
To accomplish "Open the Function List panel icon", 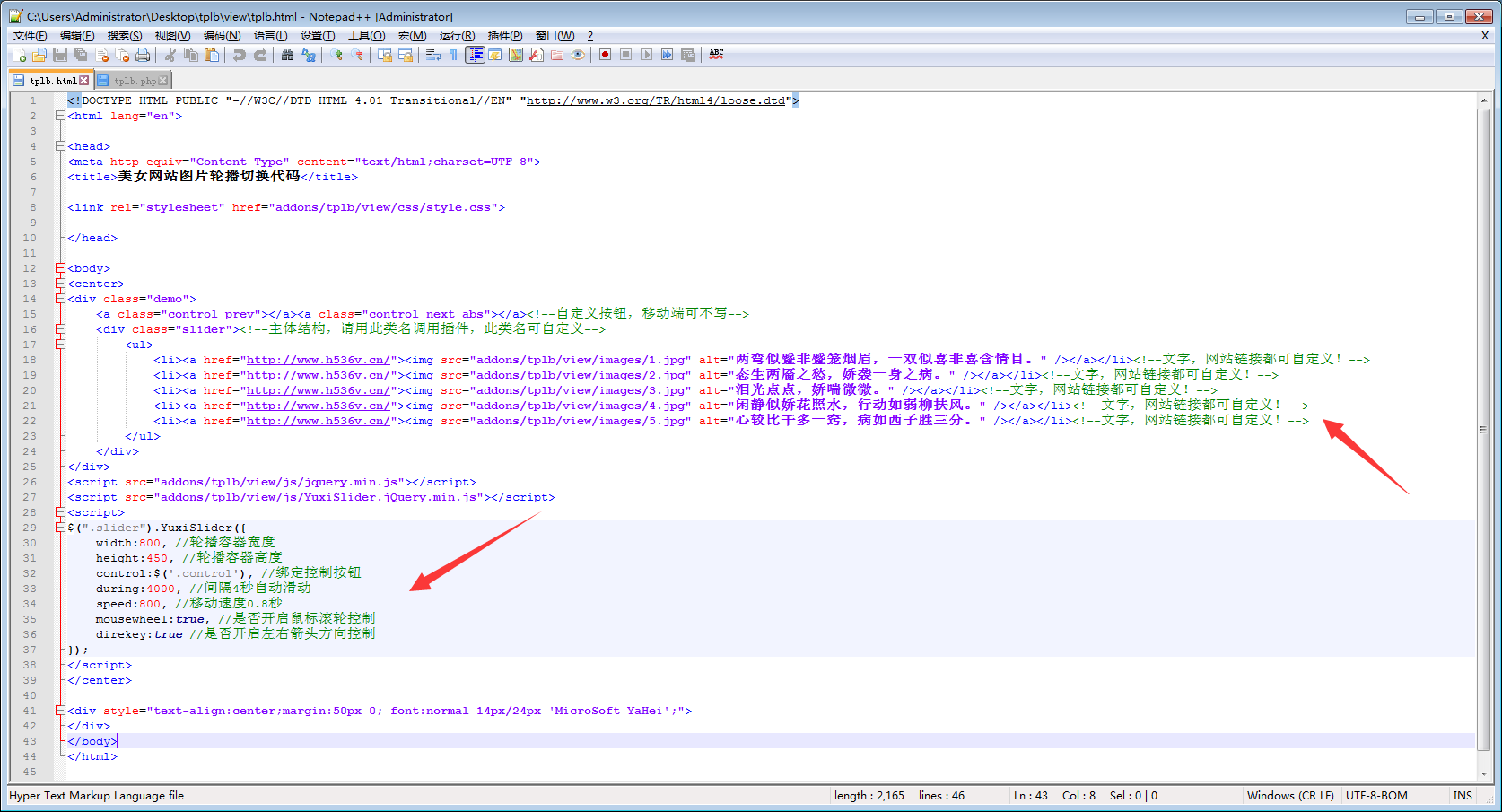I will point(537,55).
